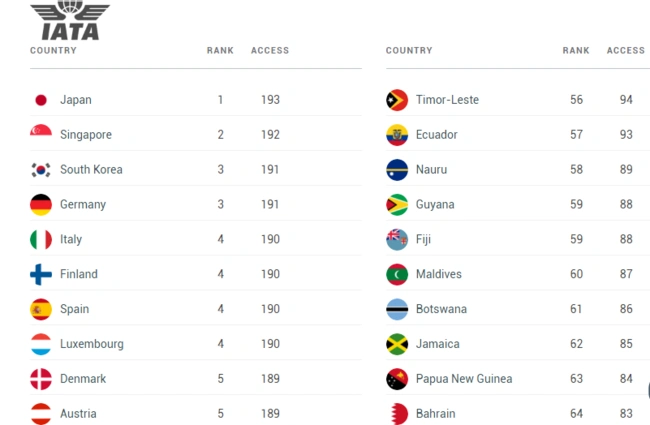The image size is (650, 425).
Task: Open the Bahrain country row
Action: [435, 414]
